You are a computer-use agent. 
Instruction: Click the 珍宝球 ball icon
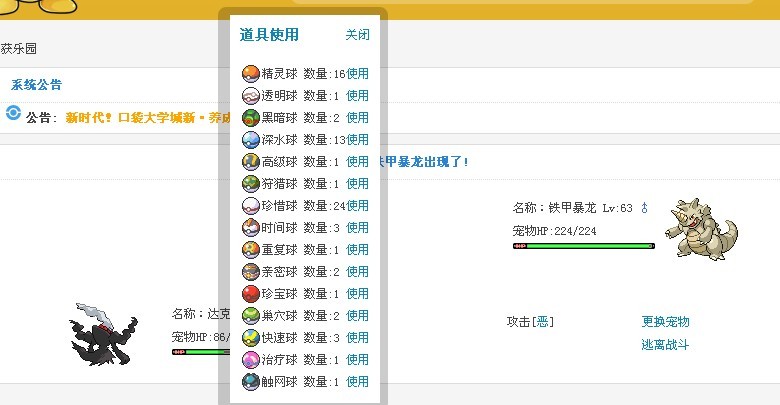tap(251, 294)
